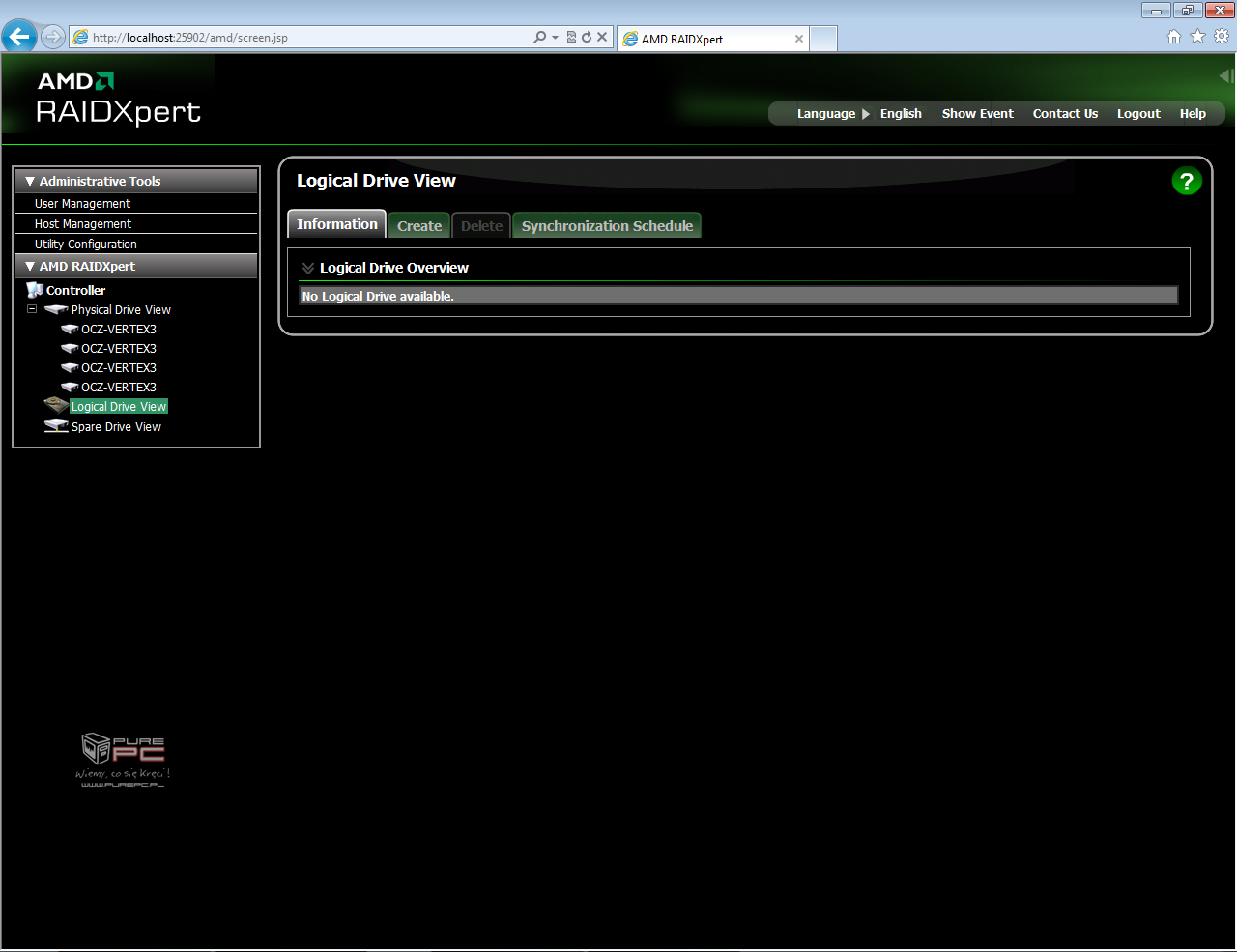1237x952 pixels.
Task: Click Show Event in top menu
Action: coord(978,114)
